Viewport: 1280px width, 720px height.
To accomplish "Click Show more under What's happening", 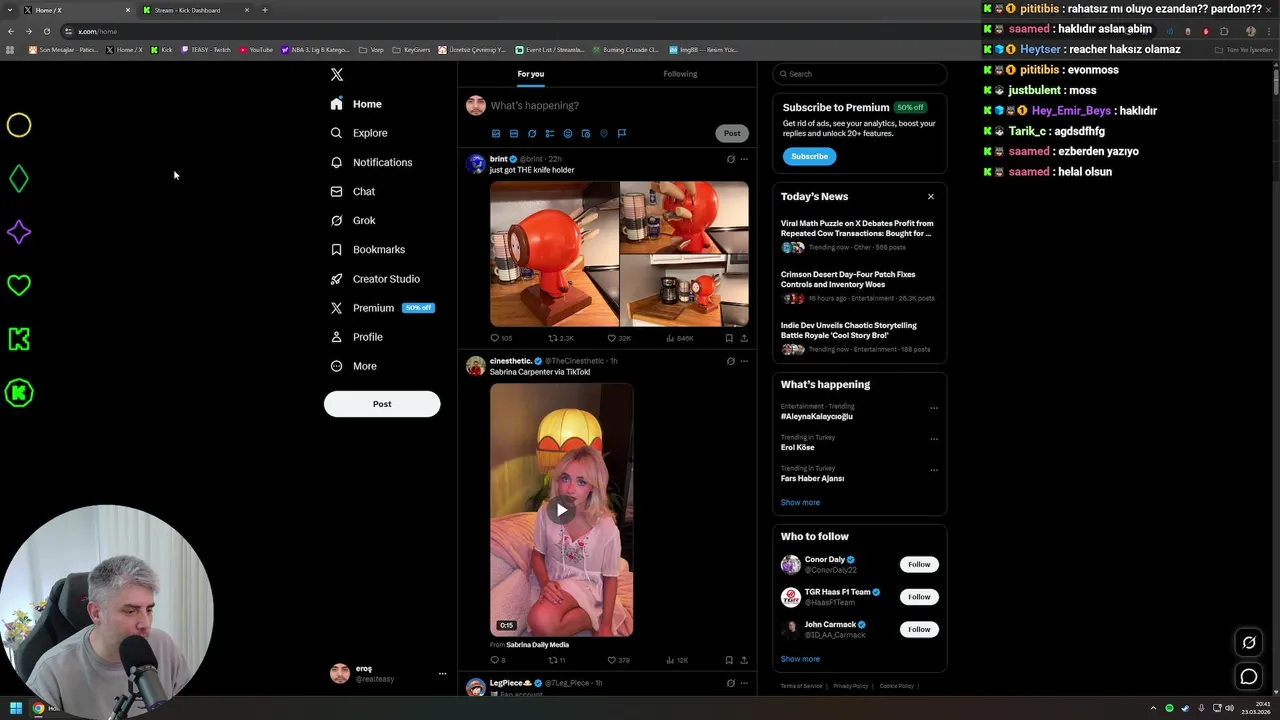I will tap(800, 503).
